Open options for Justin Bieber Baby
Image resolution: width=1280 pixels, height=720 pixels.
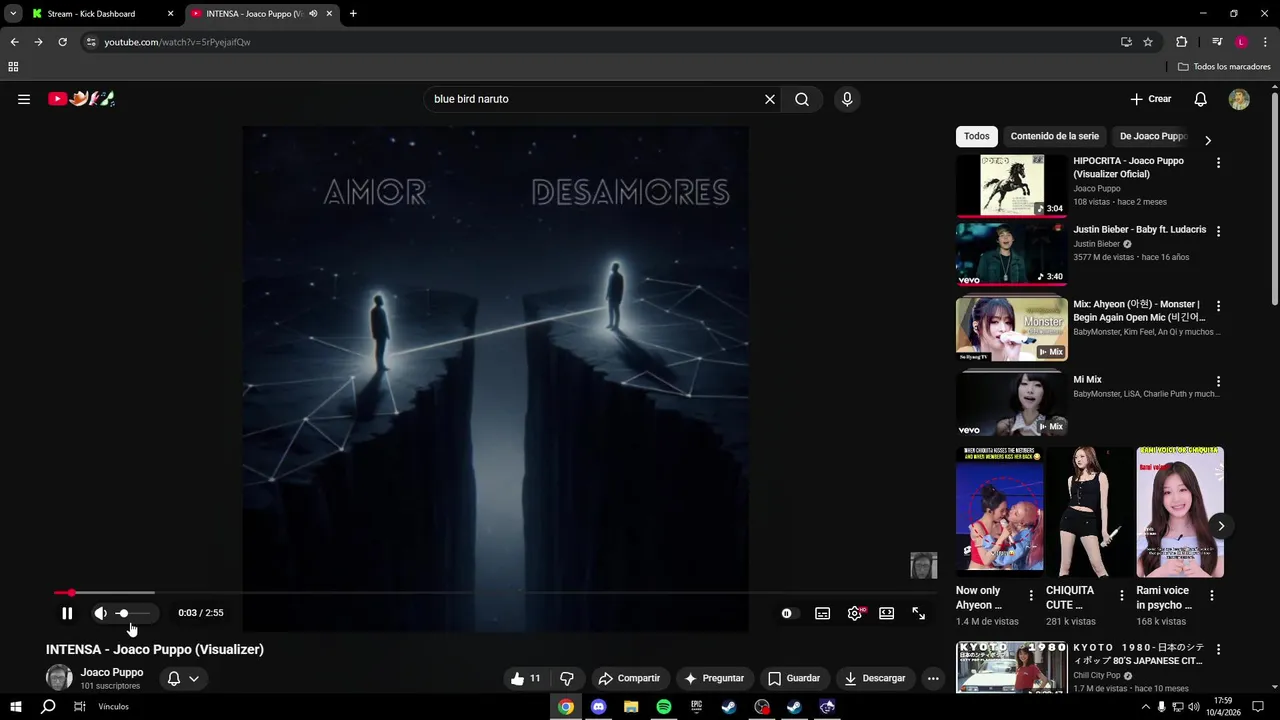(1218, 231)
